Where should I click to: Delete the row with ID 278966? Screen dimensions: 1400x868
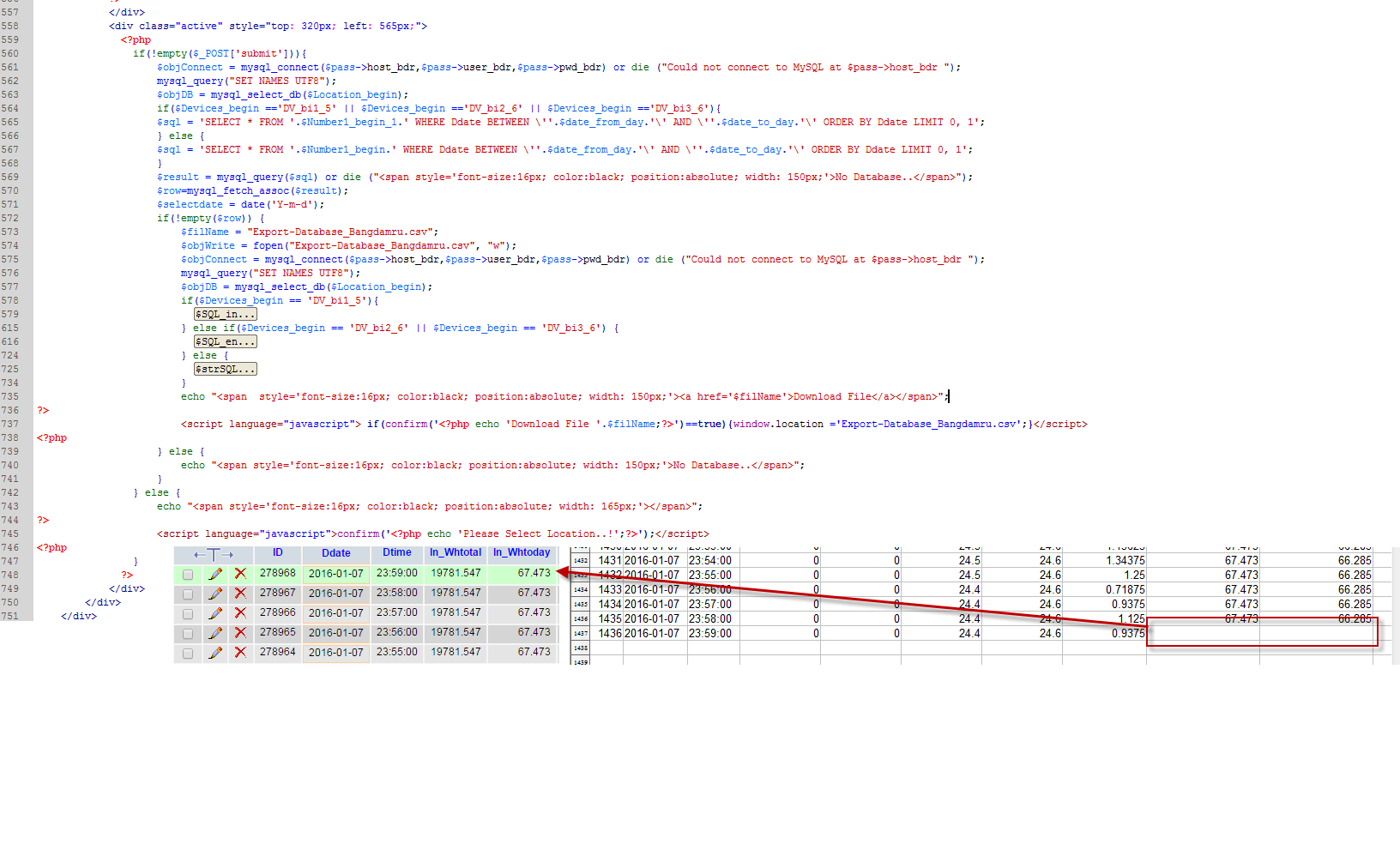tap(241, 613)
